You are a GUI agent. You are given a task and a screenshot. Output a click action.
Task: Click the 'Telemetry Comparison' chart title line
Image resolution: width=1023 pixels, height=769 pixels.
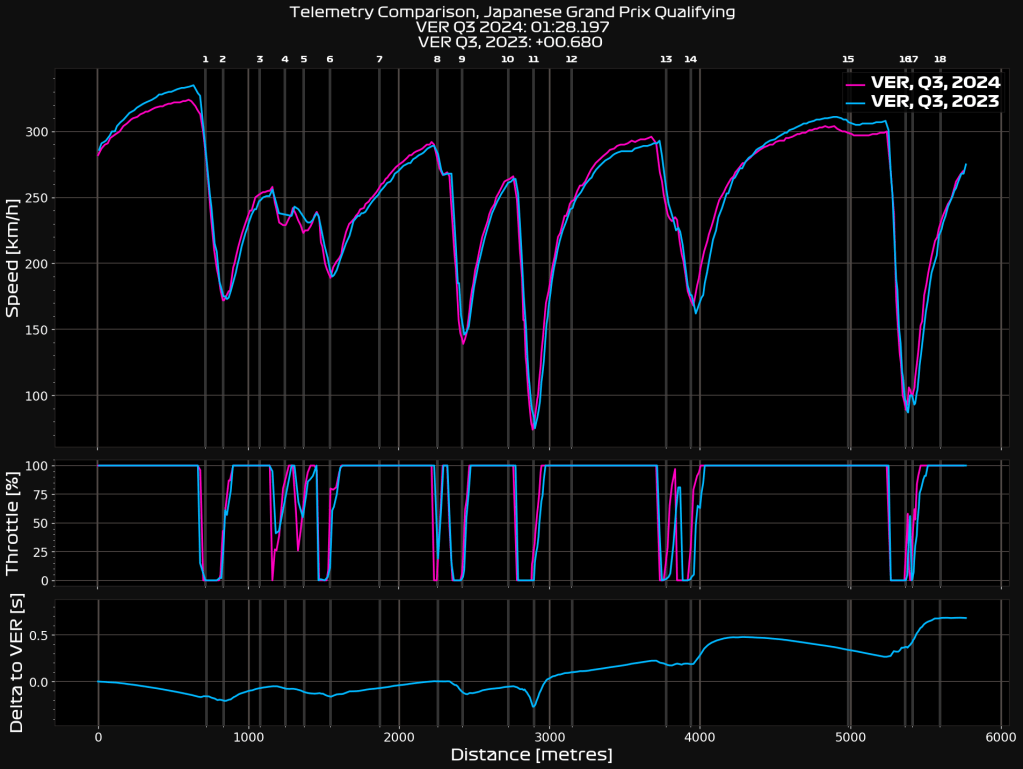coord(511,12)
